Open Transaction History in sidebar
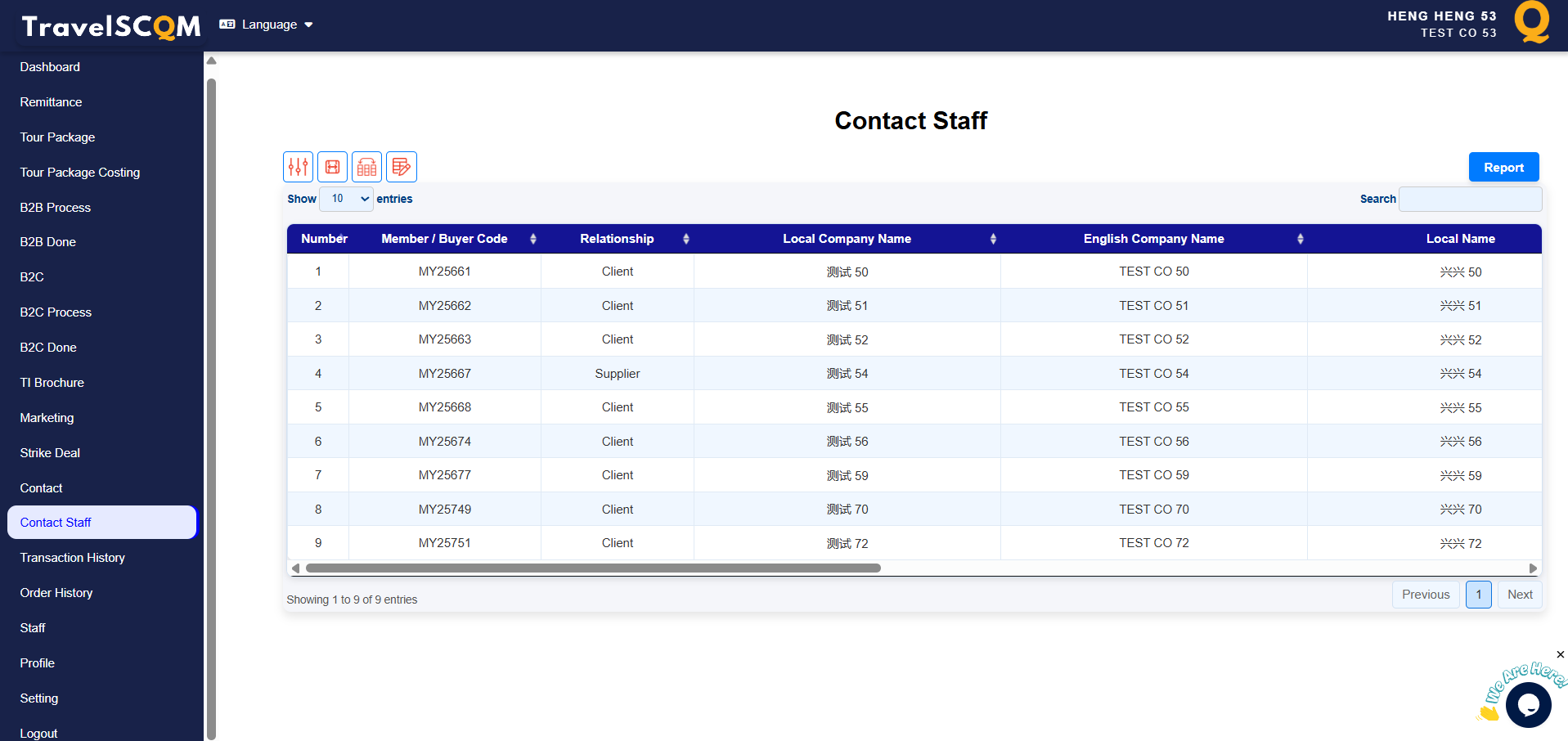The height and width of the screenshot is (741, 1568). click(x=73, y=558)
